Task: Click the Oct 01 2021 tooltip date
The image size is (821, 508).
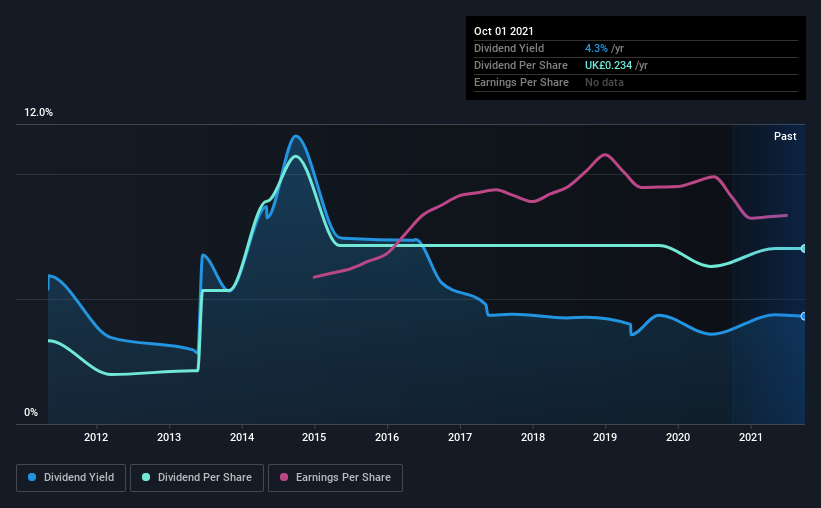Action: coord(504,31)
